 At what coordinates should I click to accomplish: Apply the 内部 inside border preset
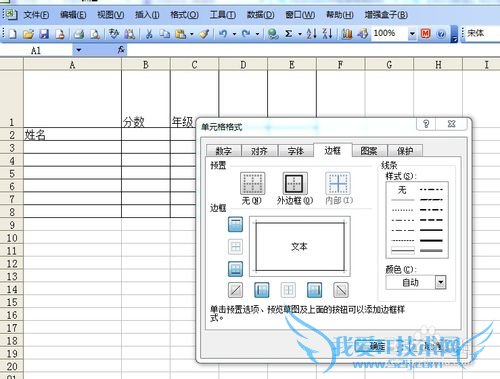(x=338, y=184)
